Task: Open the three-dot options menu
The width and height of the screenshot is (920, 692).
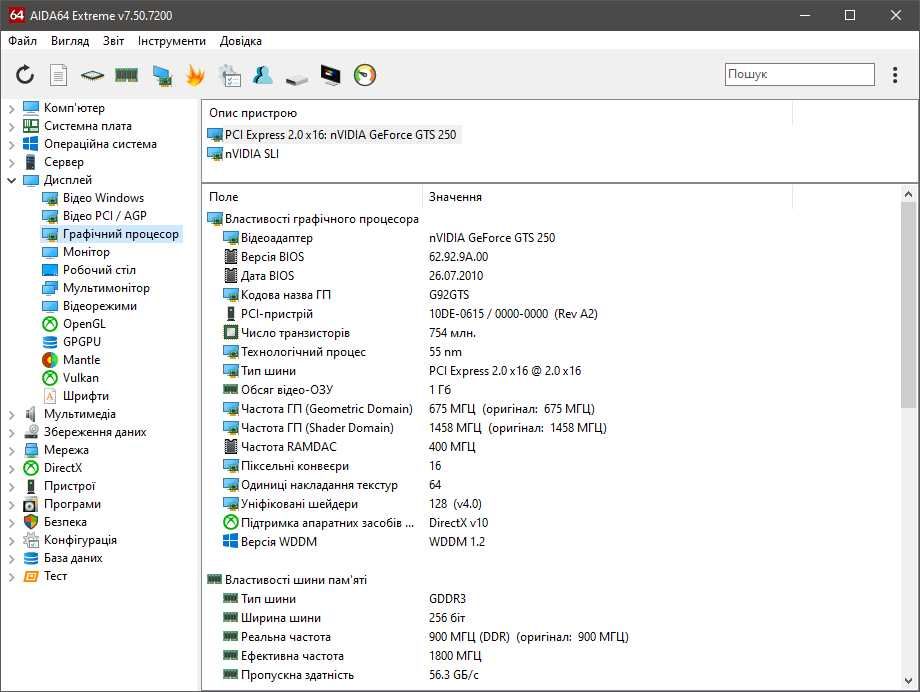Action: coord(895,75)
